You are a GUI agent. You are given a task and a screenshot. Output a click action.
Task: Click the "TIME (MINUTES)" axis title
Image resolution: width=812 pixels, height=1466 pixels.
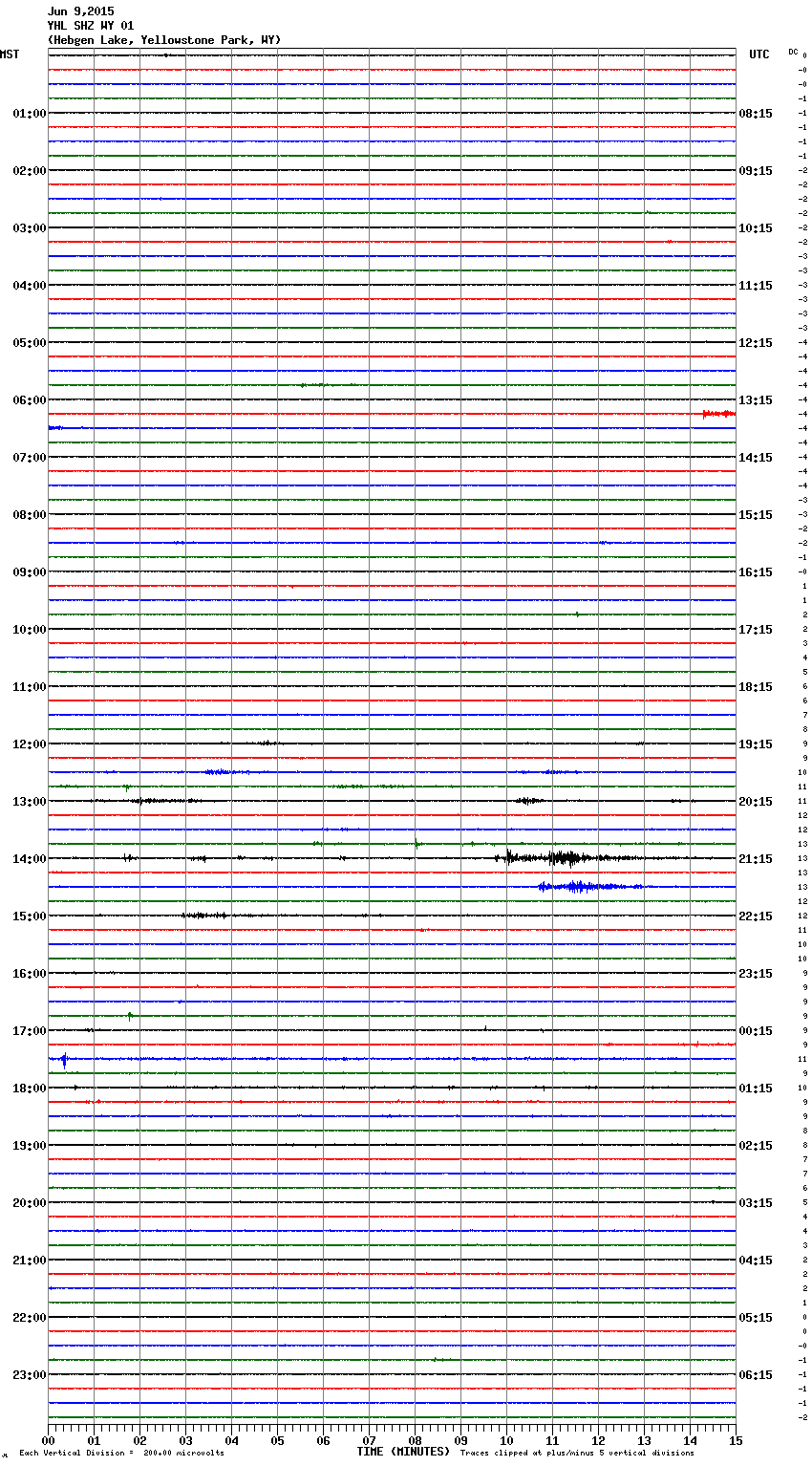[x=403, y=1452]
